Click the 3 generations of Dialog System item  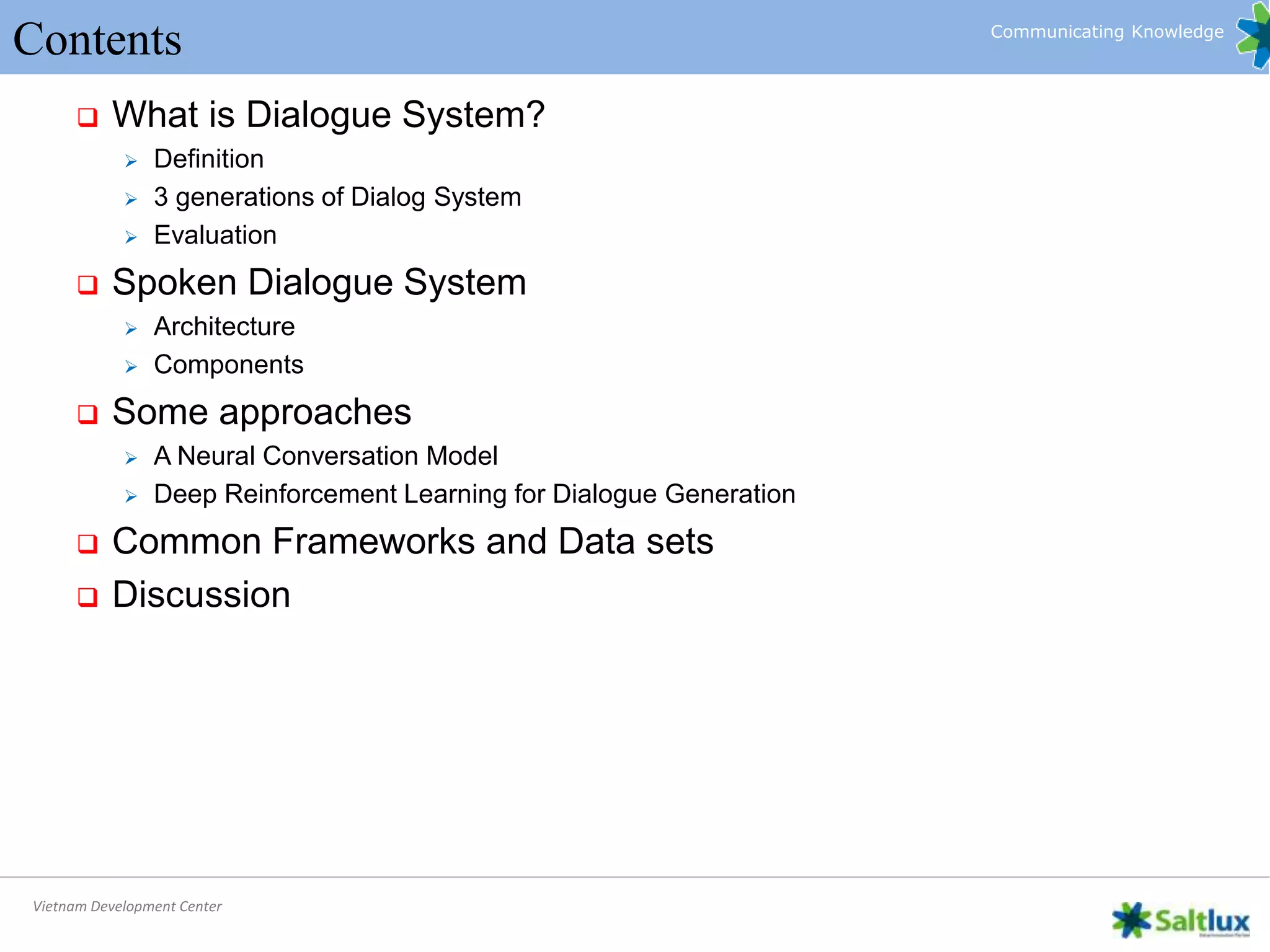click(337, 197)
